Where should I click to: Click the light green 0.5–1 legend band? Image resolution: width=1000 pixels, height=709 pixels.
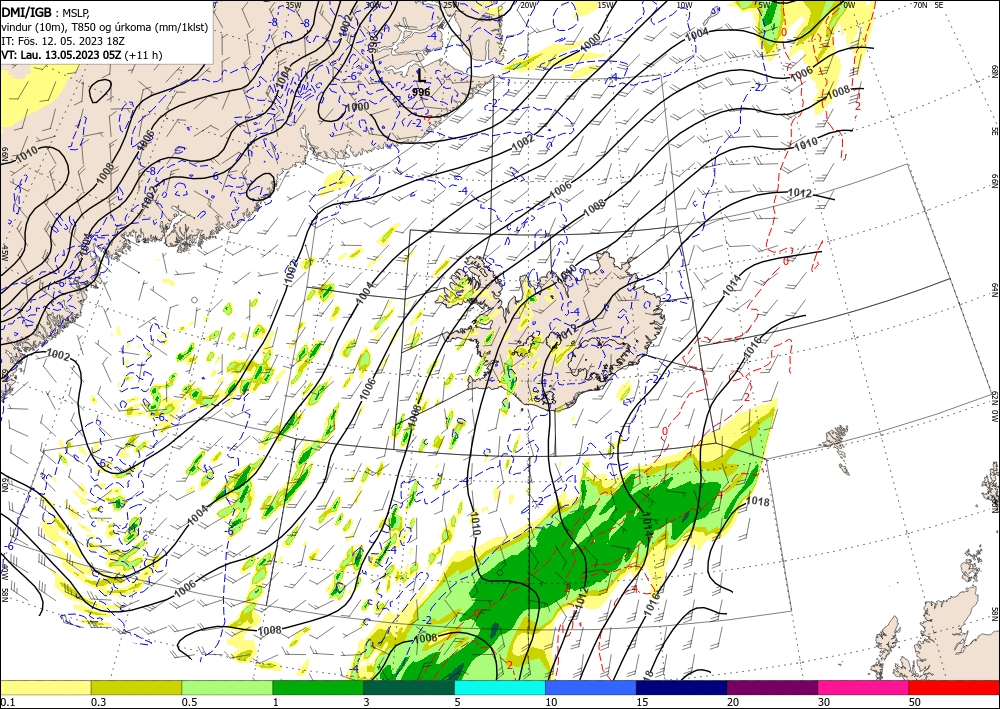click(227, 687)
